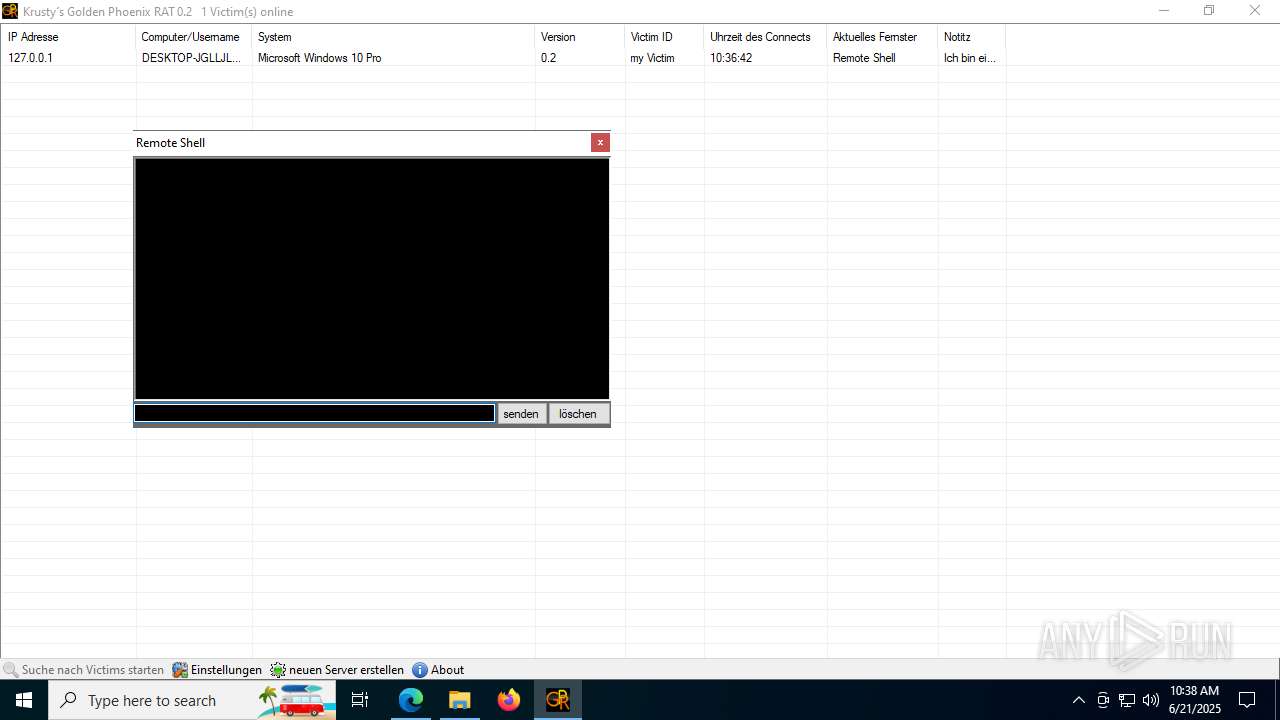Sort by Computer/Username column header
1280x720 pixels.
click(x=193, y=36)
